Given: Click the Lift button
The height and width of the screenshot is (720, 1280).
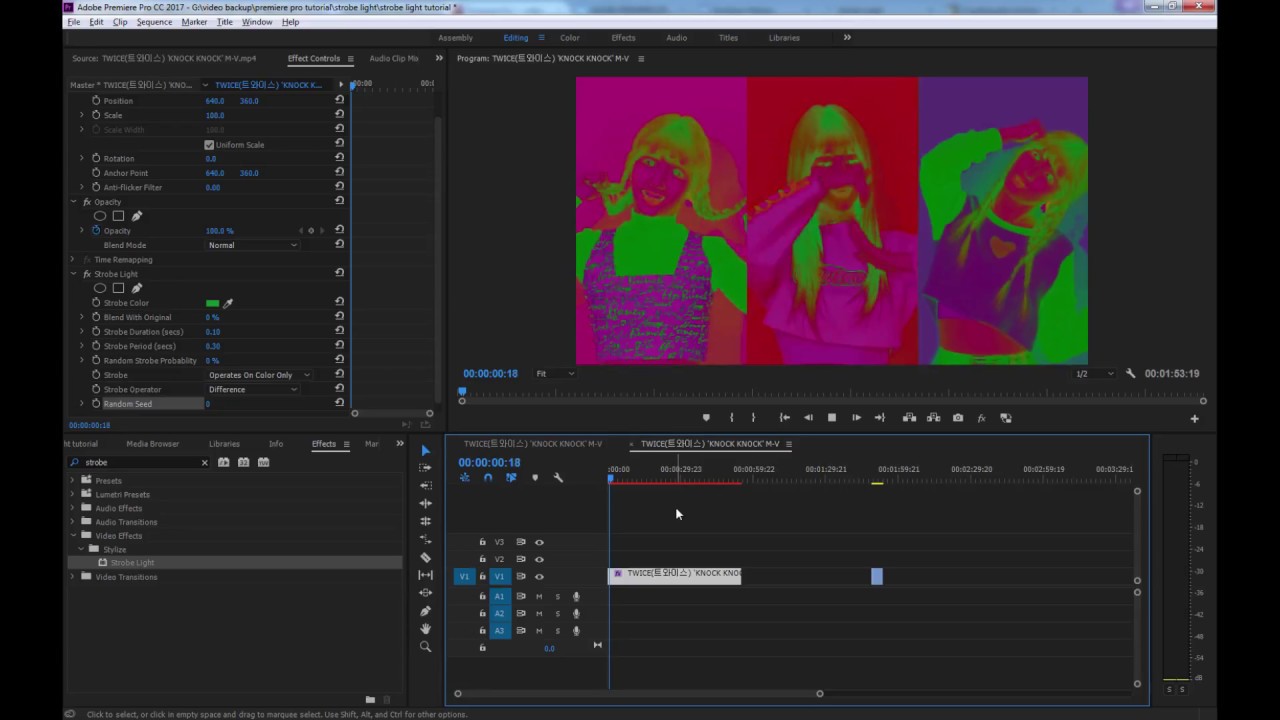Looking at the screenshot, I should pyautogui.click(x=909, y=418).
